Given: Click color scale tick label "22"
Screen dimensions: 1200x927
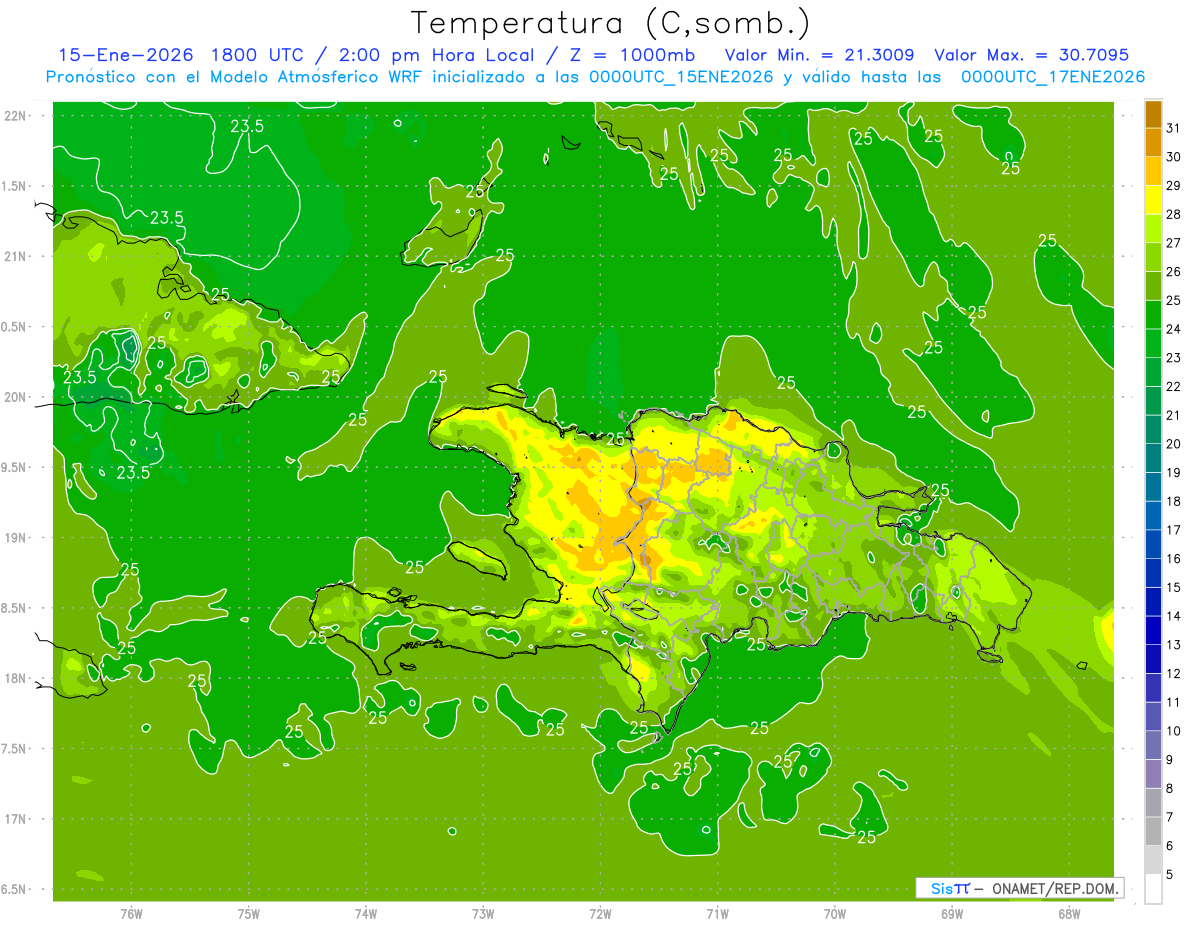Looking at the screenshot, I should pyautogui.click(x=1174, y=387).
